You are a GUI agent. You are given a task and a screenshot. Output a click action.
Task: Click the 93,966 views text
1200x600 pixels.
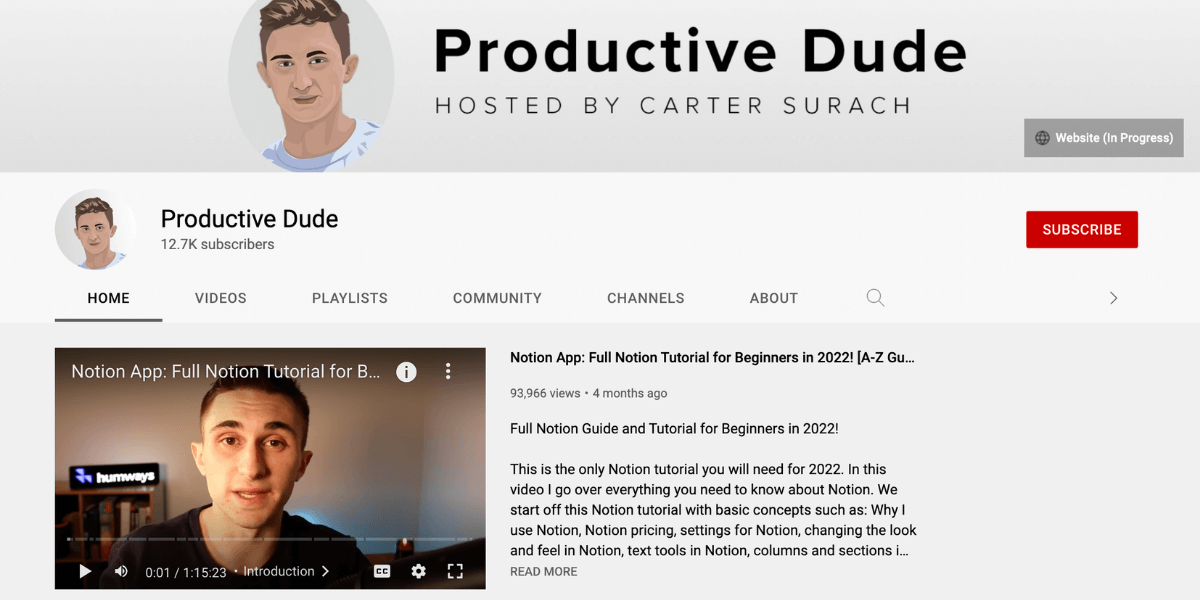545,394
